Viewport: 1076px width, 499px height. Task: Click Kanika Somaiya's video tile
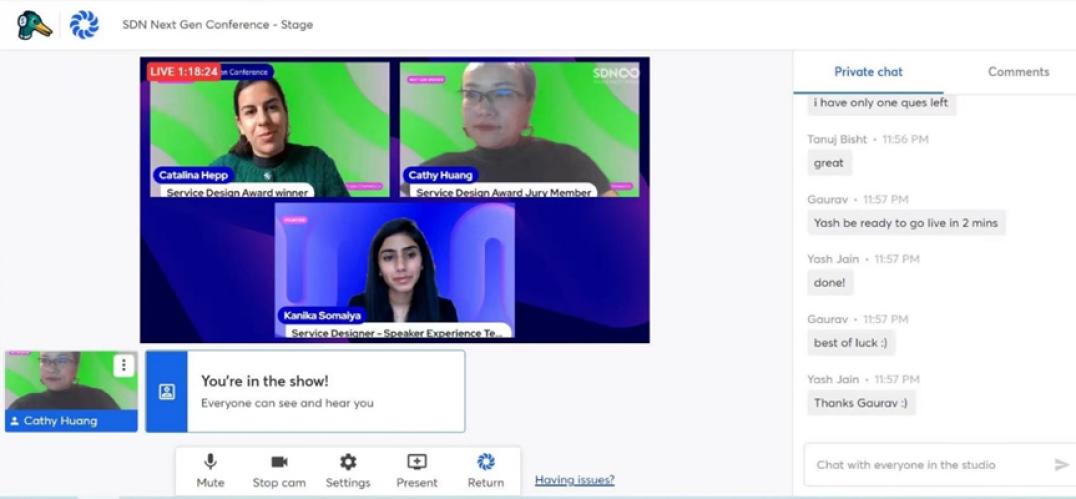tap(395, 270)
